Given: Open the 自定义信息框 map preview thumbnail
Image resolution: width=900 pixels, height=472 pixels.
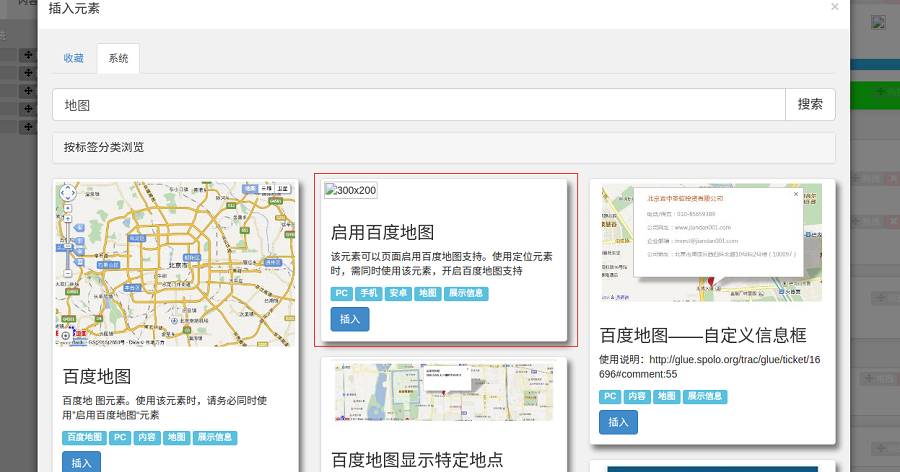Looking at the screenshot, I should 712,242.
